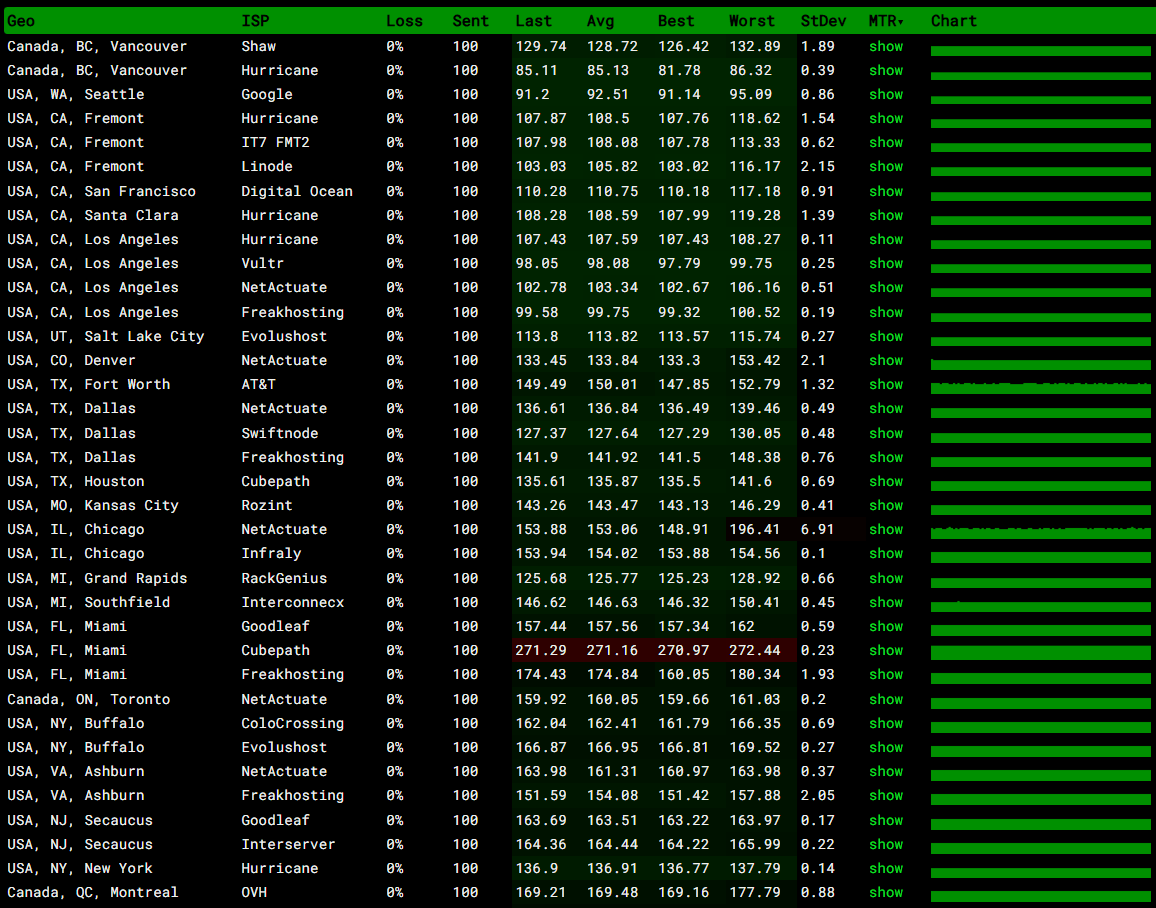Screen dimensions: 1156x908
Task: Show MTR for Seattle Google row
Action: pos(885,94)
